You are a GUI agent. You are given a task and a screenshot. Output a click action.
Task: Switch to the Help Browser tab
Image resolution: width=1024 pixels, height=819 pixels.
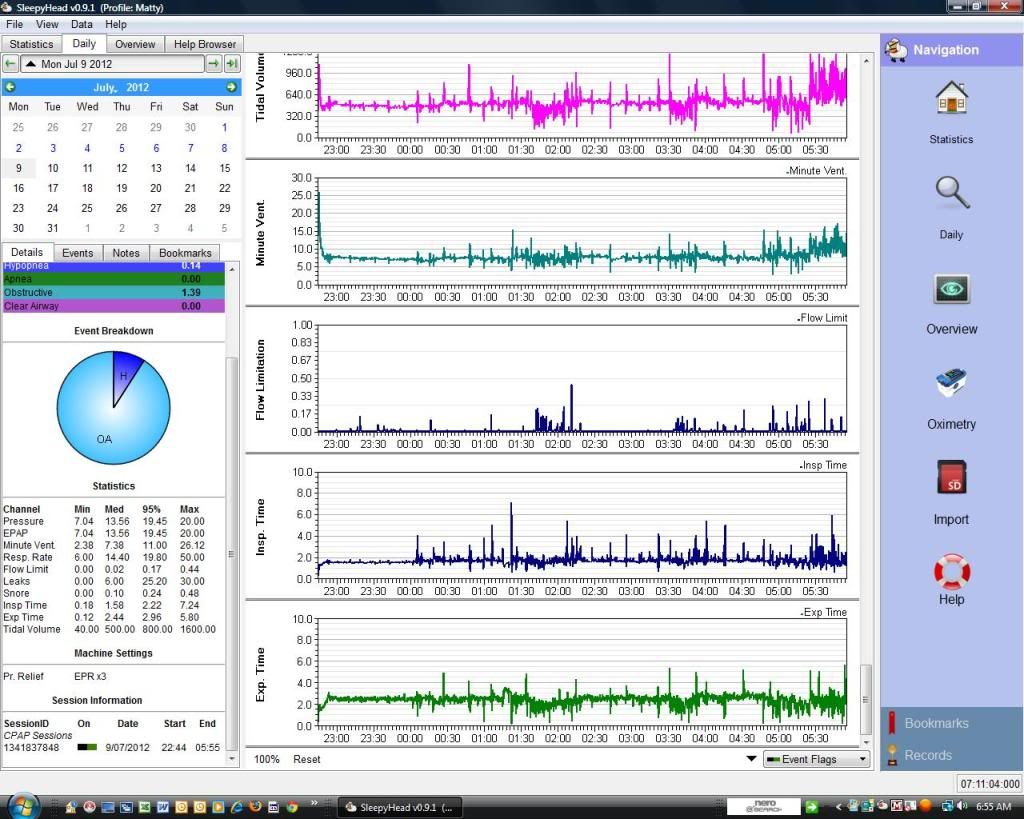pos(204,44)
